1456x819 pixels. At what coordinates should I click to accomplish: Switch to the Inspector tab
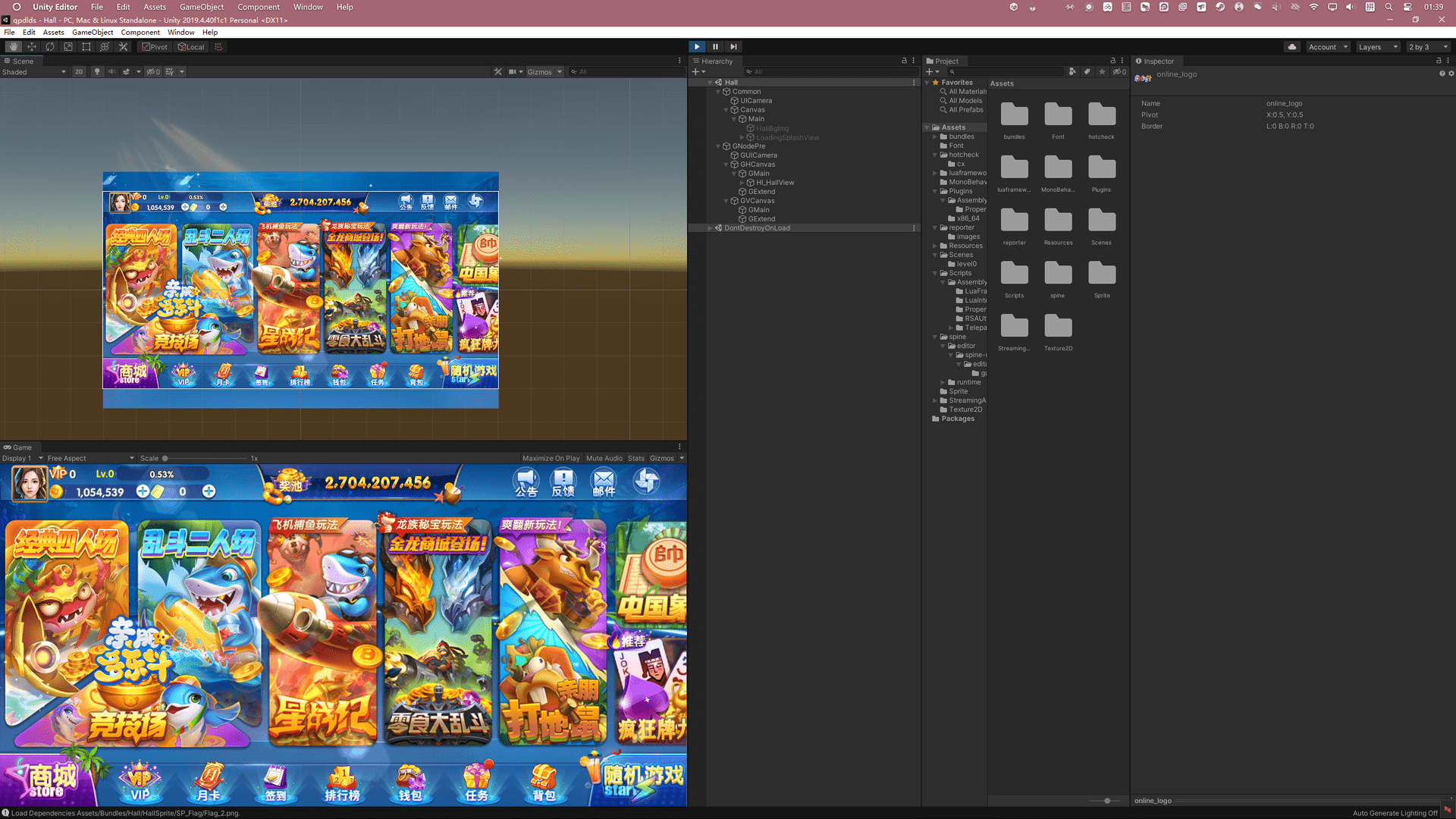[x=1155, y=61]
